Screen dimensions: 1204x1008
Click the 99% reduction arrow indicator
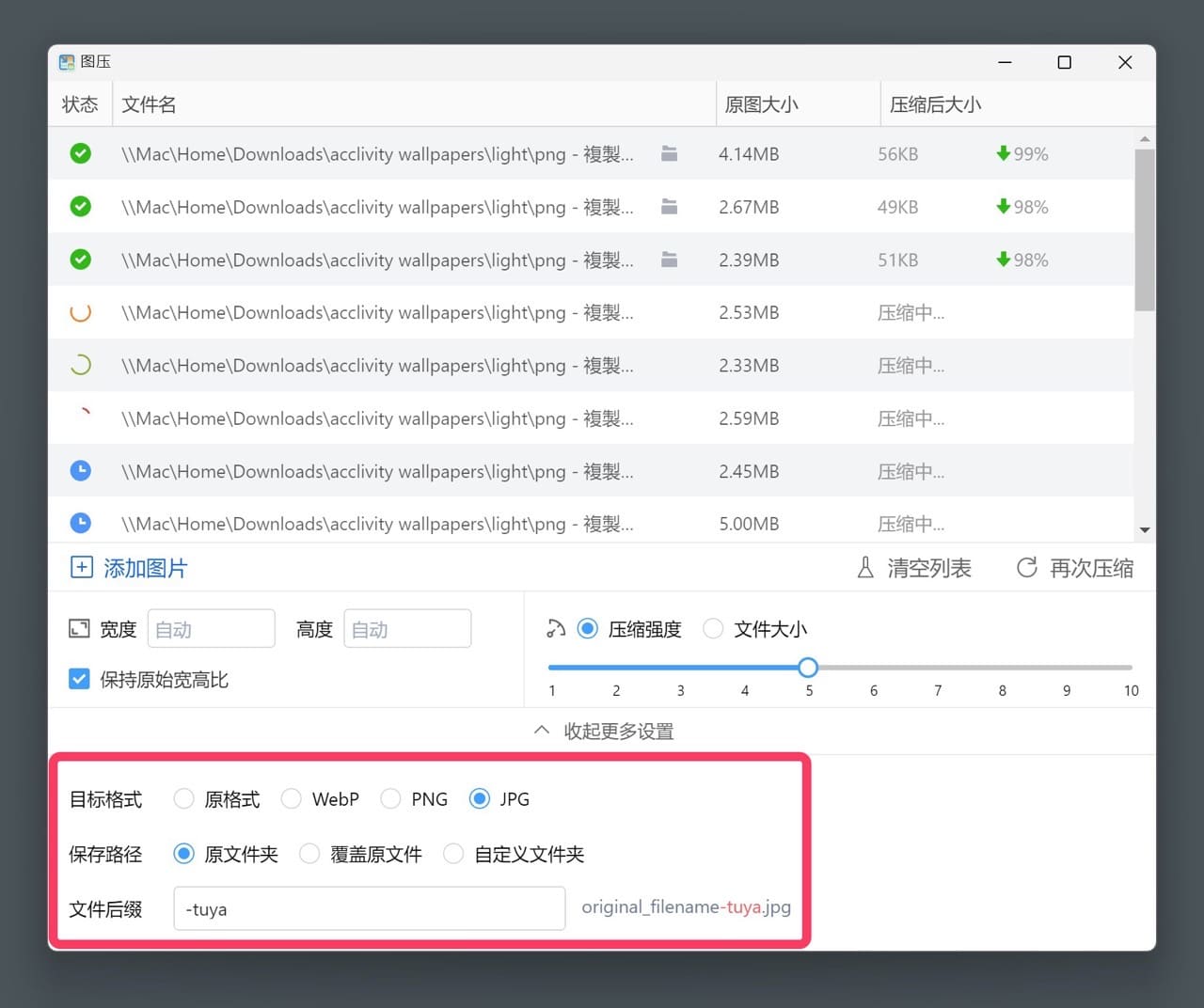pos(1003,153)
